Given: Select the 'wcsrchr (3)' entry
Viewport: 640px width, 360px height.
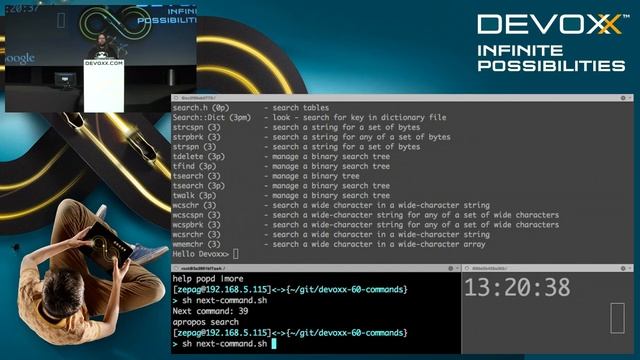Looking at the screenshot, I should point(196,235).
